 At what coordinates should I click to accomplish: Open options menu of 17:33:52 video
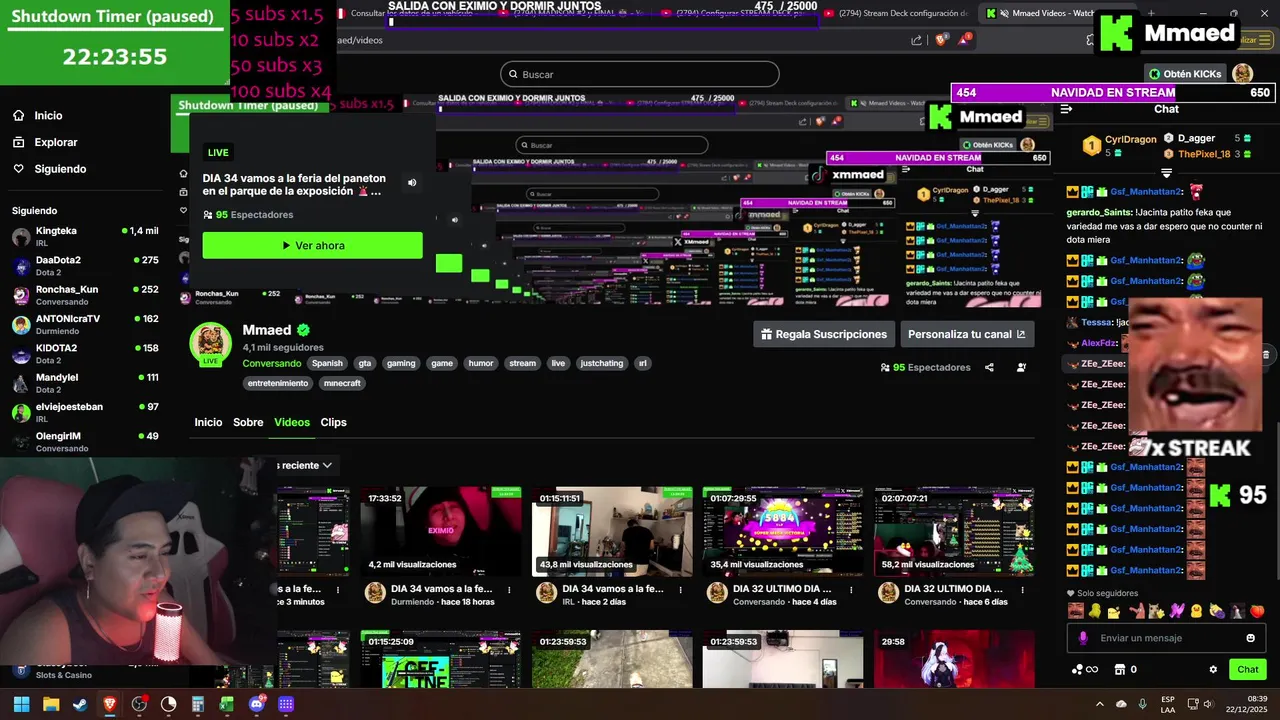(x=510, y=590)
